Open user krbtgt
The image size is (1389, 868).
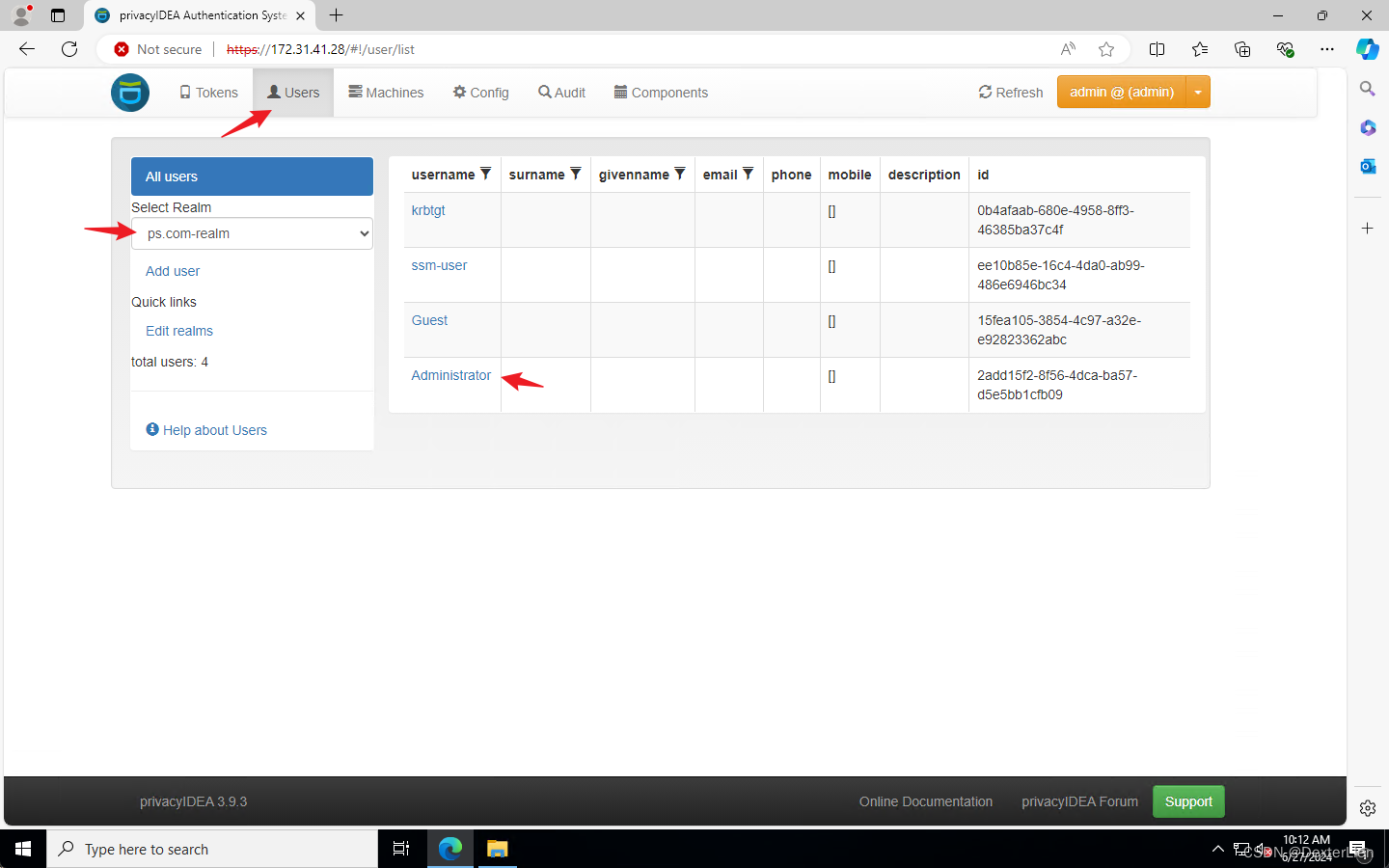(428, 210)
